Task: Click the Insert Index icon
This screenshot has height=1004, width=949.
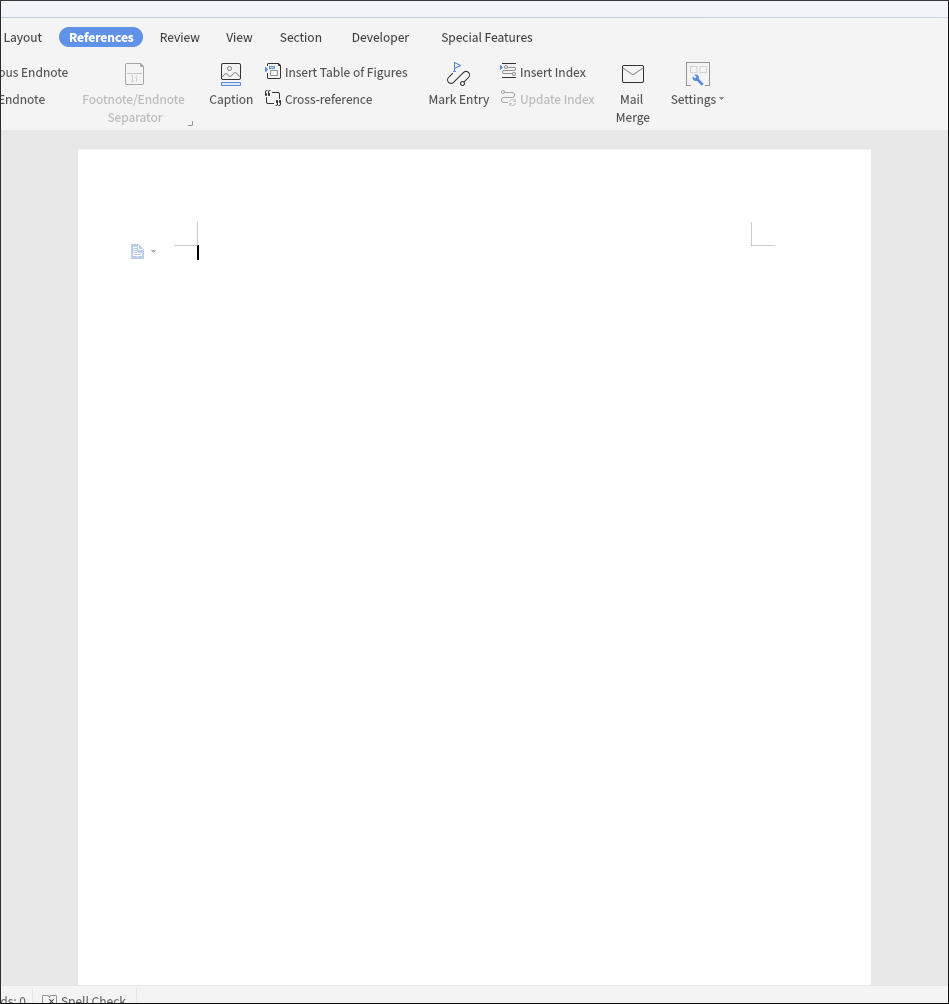Action: click(508, 71)
